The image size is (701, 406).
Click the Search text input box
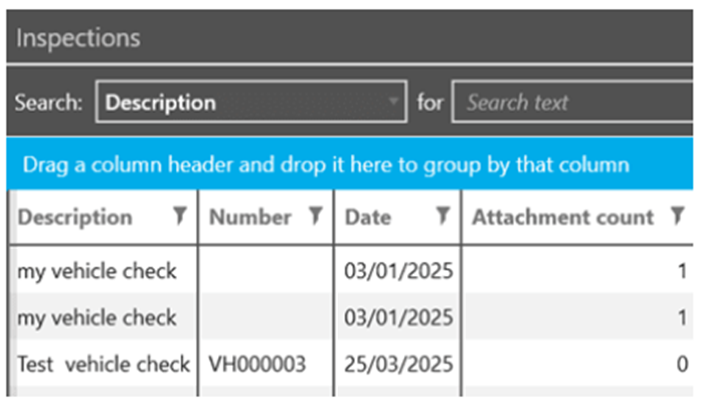coord(570,102)
